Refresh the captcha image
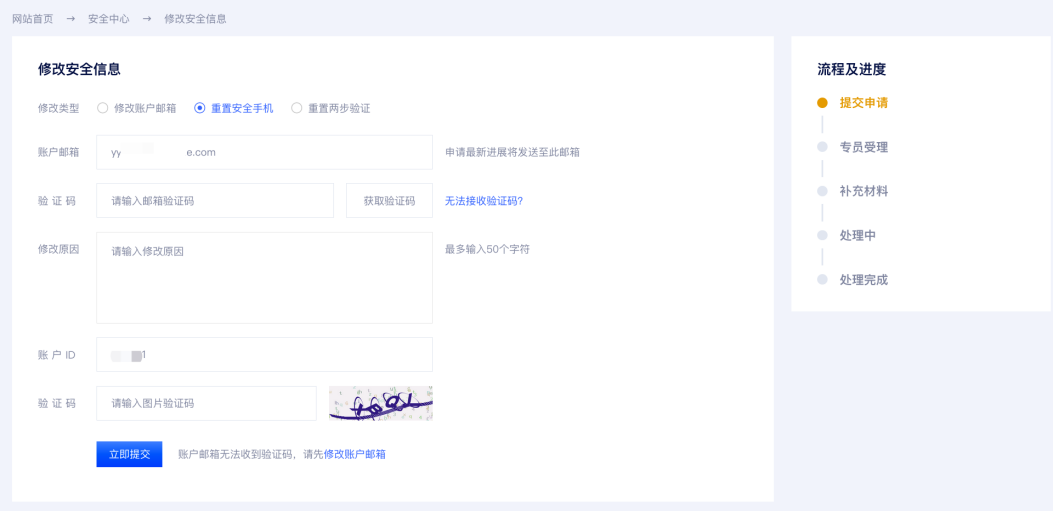 (x=381, y=404)
